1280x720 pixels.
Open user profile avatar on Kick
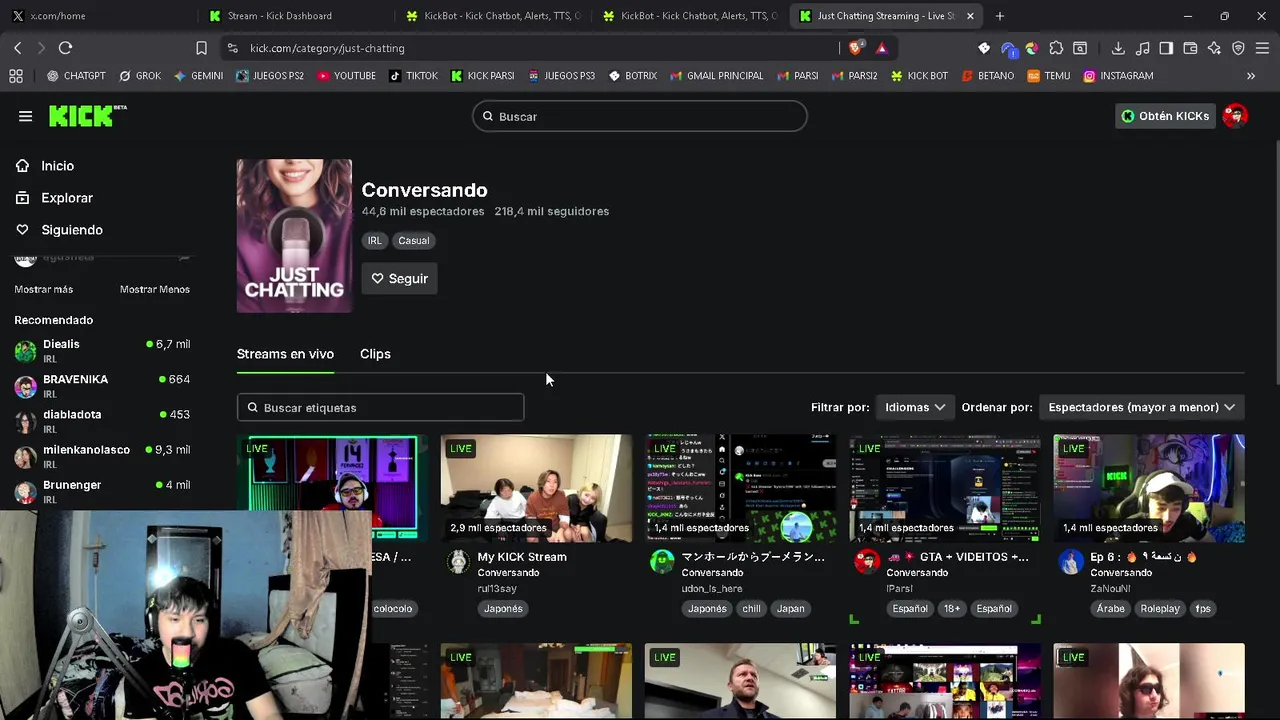point(1235,116)
